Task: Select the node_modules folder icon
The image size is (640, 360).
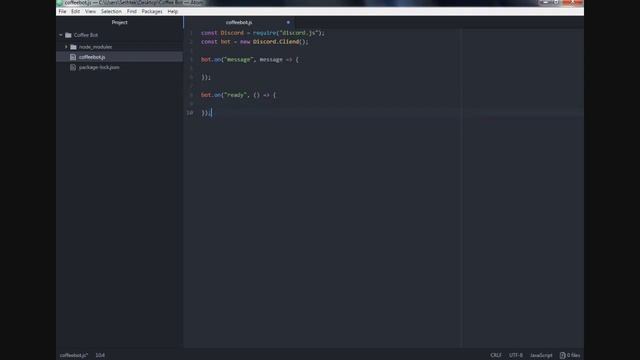Action: (73, 47)
